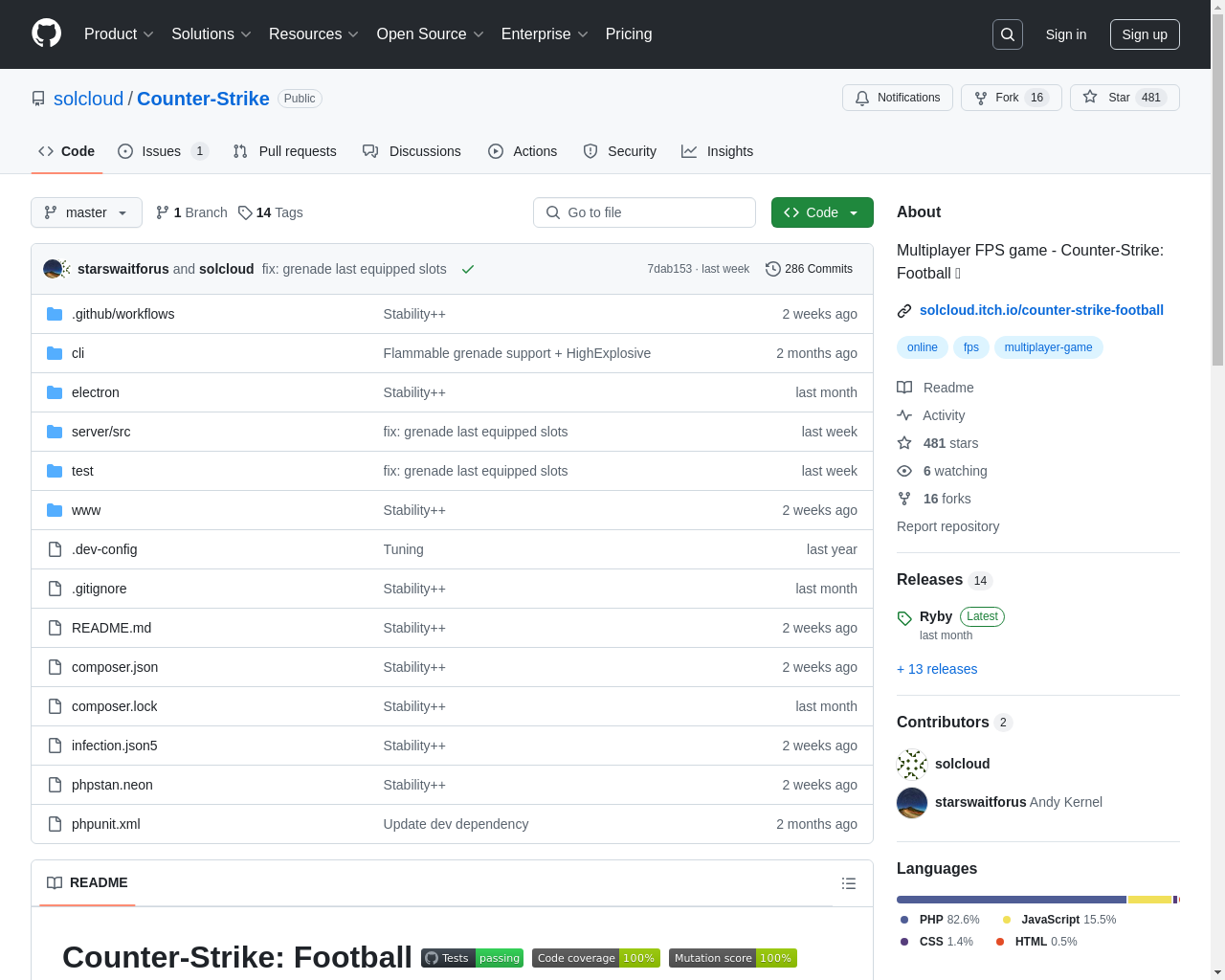The height and width of the screenshot is (980, 1225).
Task: Click the eye icon beside 6 watching
Action: click(x=904, y=471)
